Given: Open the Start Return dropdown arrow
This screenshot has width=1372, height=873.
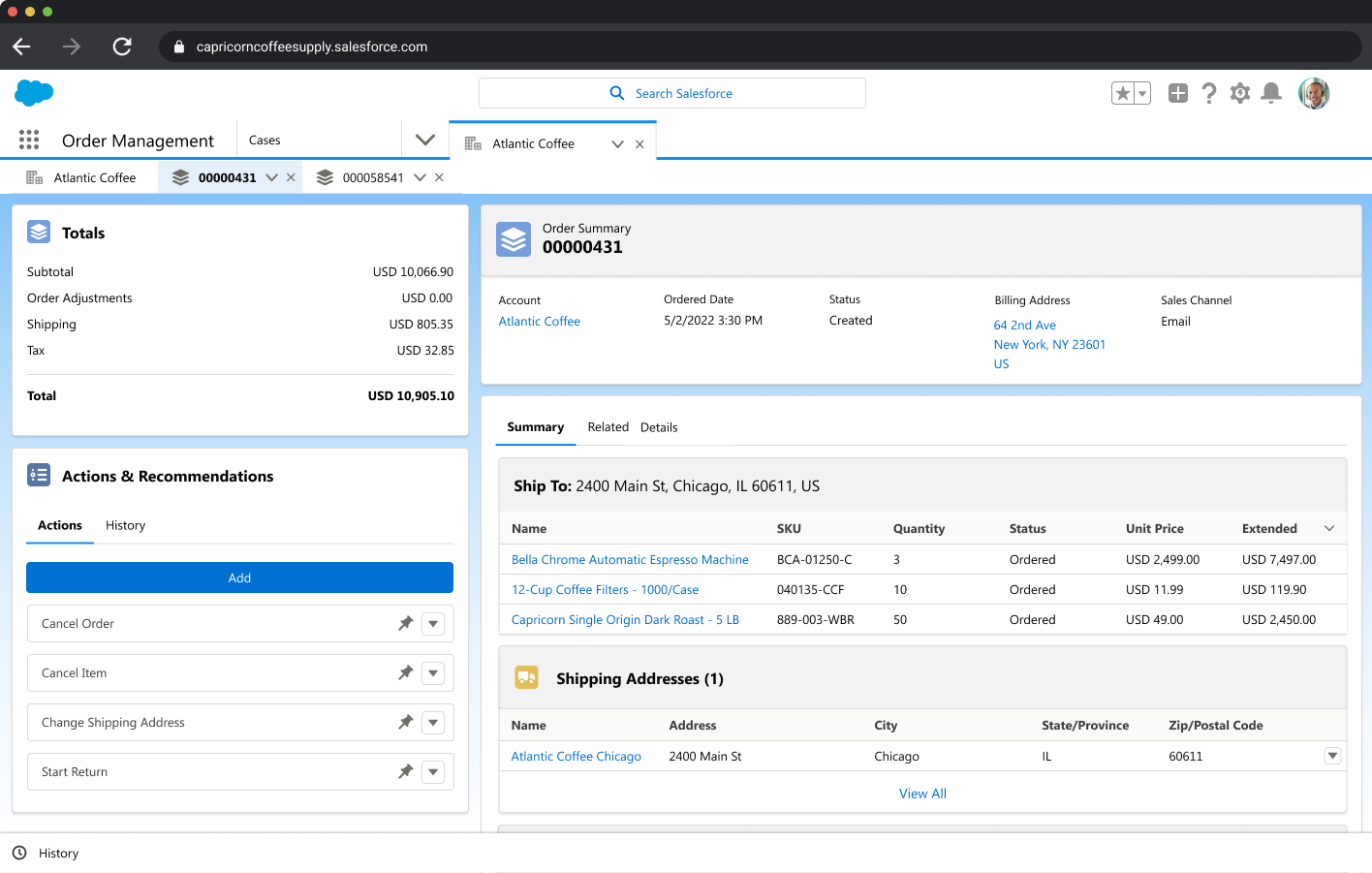Looking at the screenshot, I should click(433, 772).
